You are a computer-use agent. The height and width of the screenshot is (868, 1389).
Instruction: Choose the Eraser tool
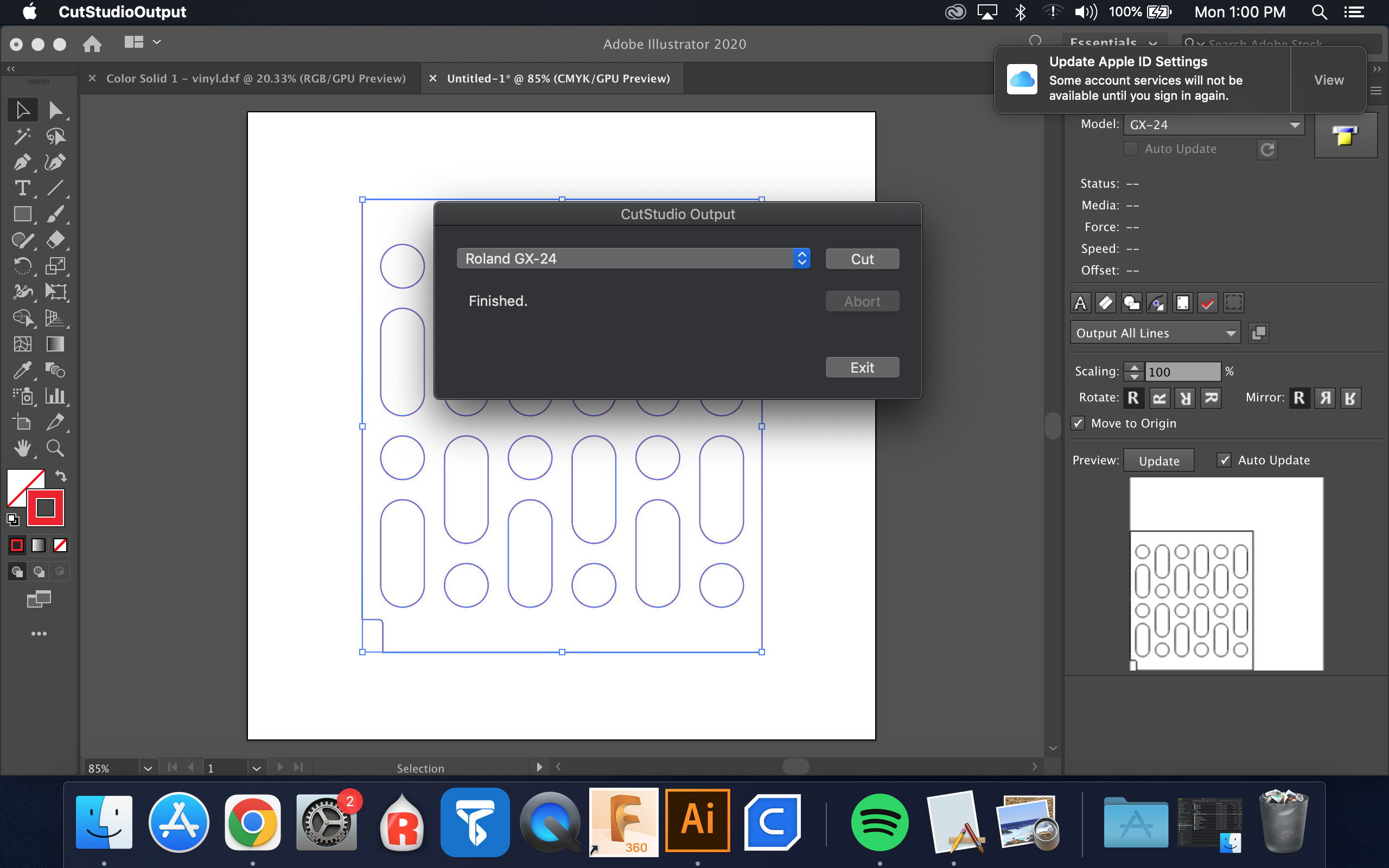pos(55,240)
